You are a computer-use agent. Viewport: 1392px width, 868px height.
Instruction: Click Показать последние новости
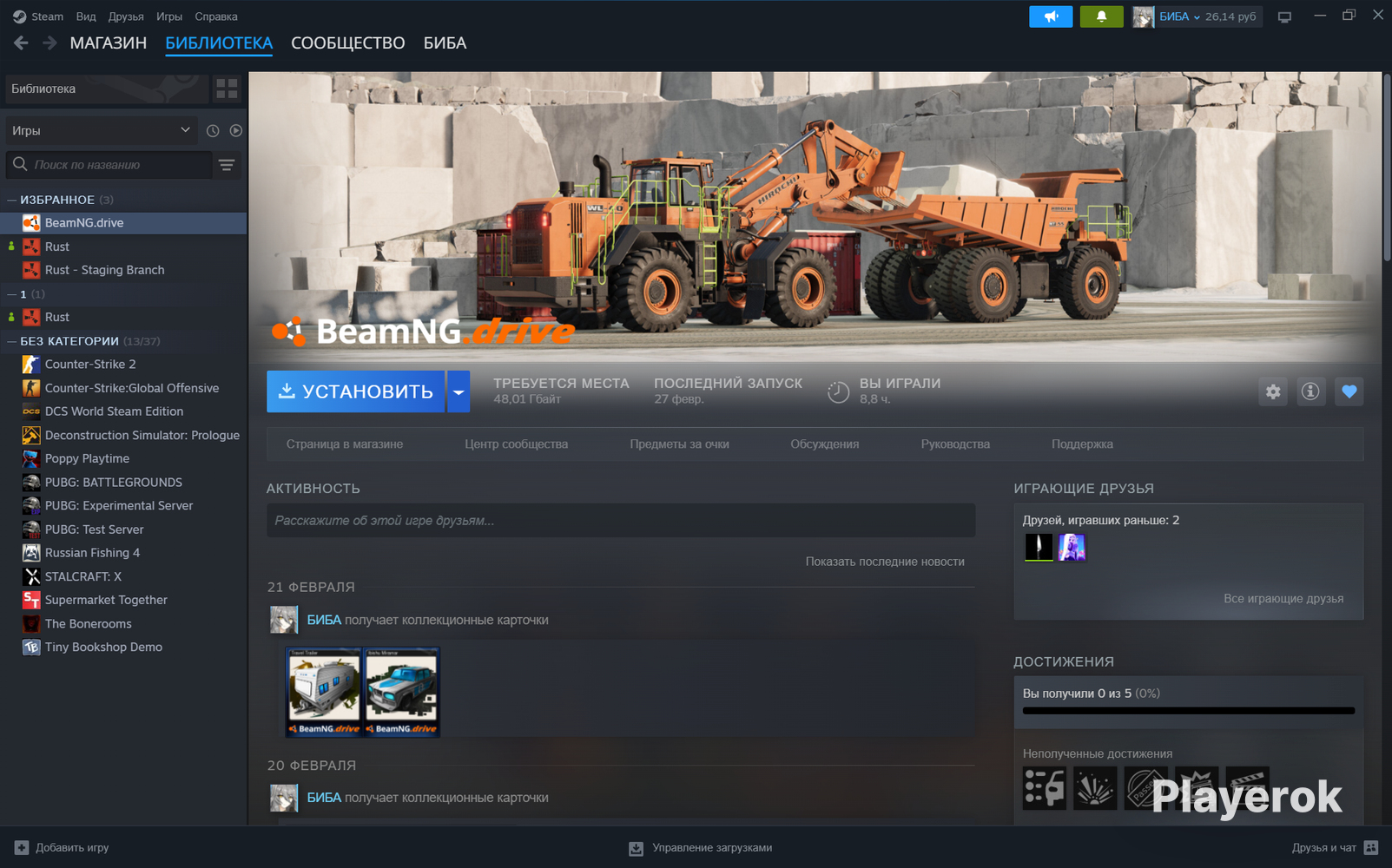(885, 562)
